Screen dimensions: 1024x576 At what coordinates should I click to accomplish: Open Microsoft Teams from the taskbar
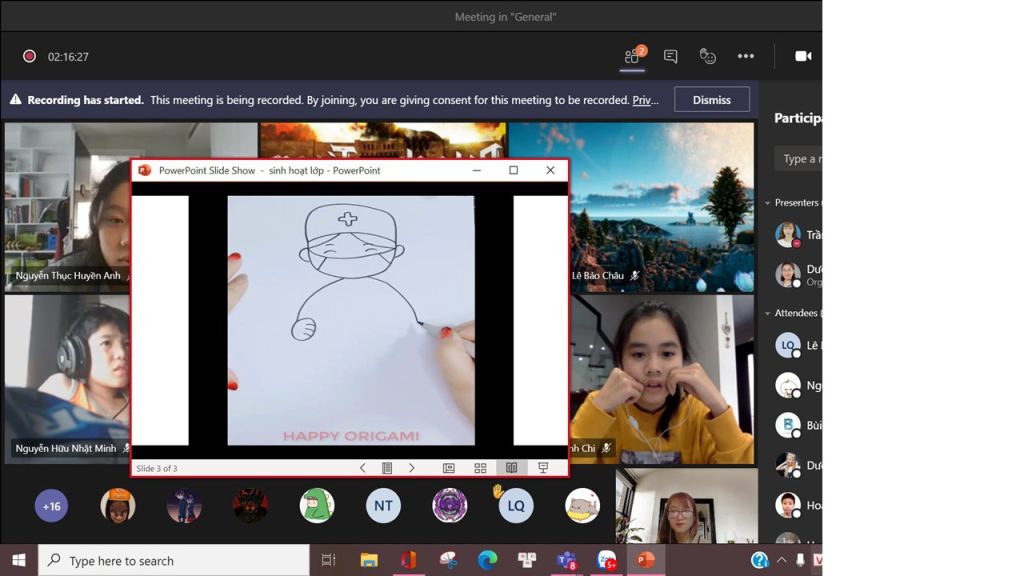[566, 560]
